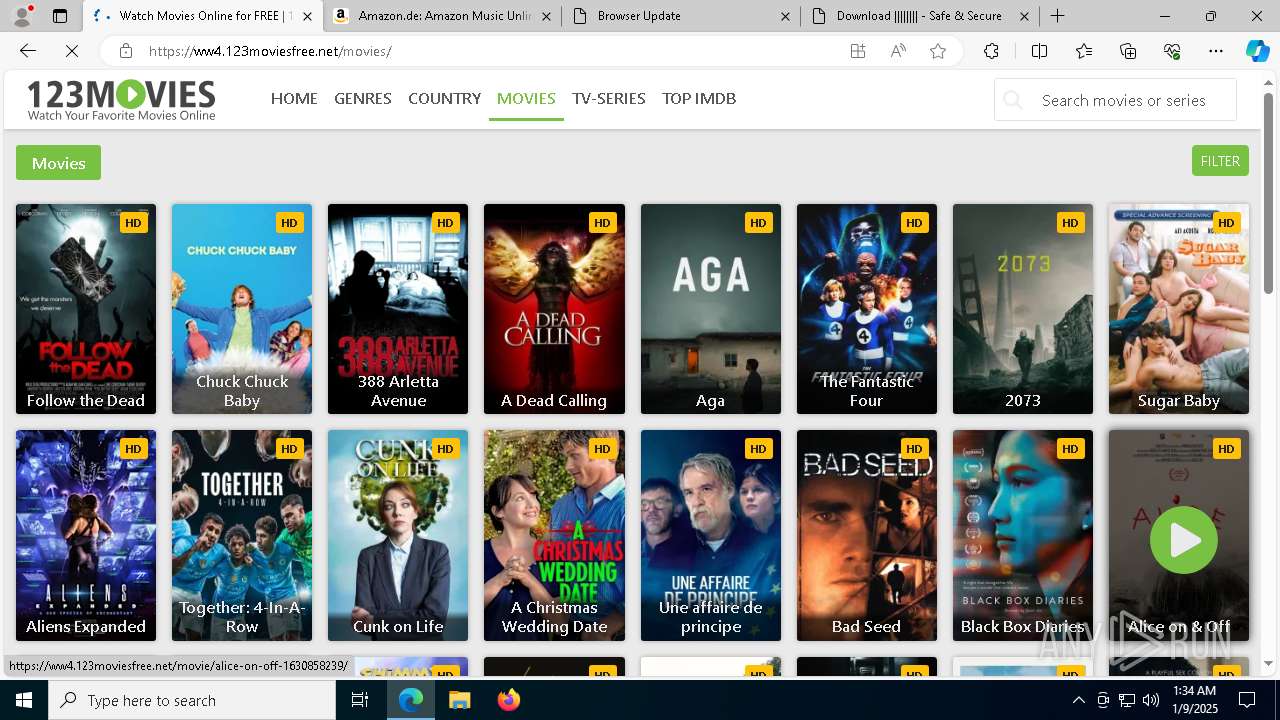
Task: Open the tab actions menu
Action: click(60, 16)
